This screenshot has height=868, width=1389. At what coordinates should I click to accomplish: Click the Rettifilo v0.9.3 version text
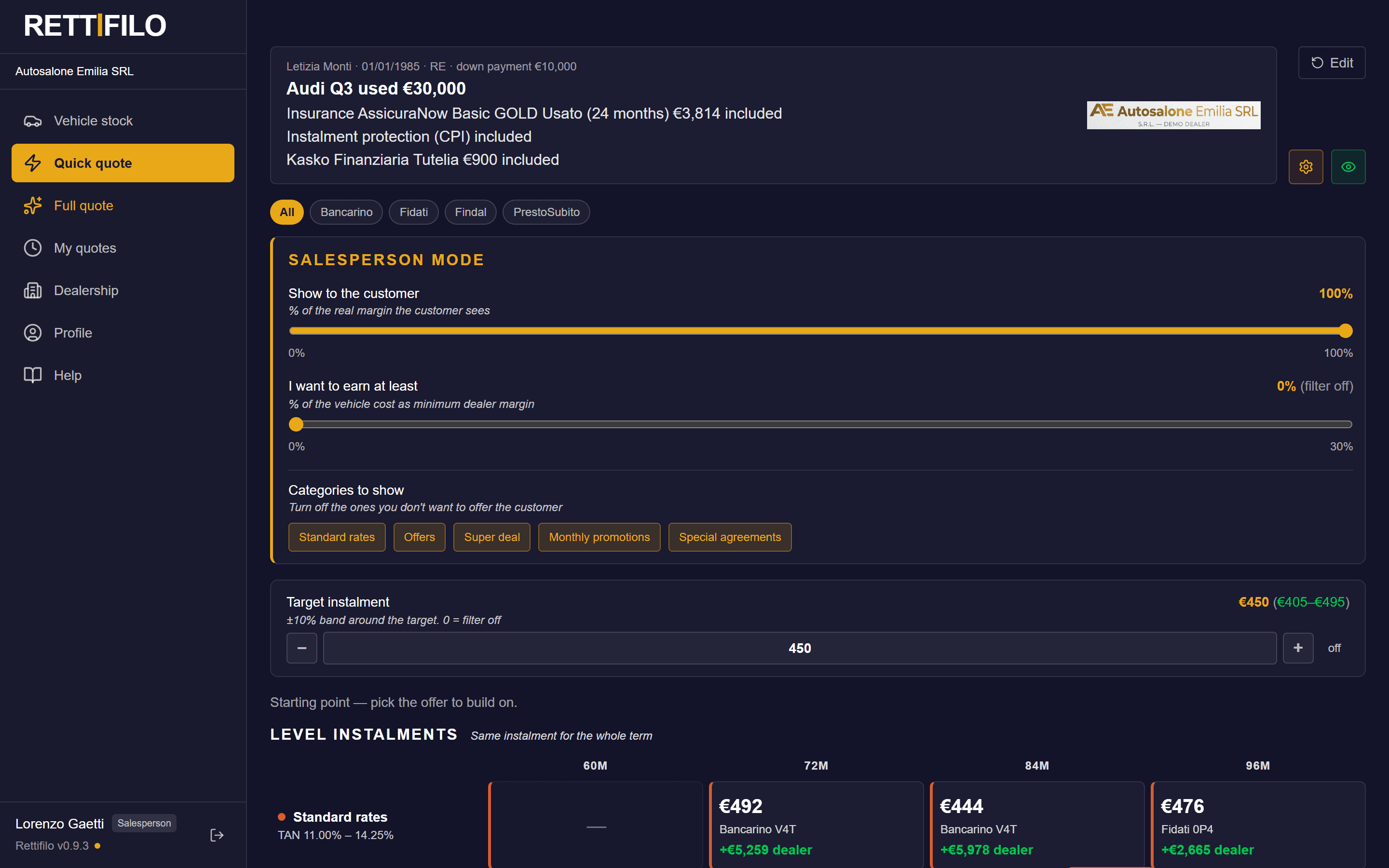coord(52,846)
